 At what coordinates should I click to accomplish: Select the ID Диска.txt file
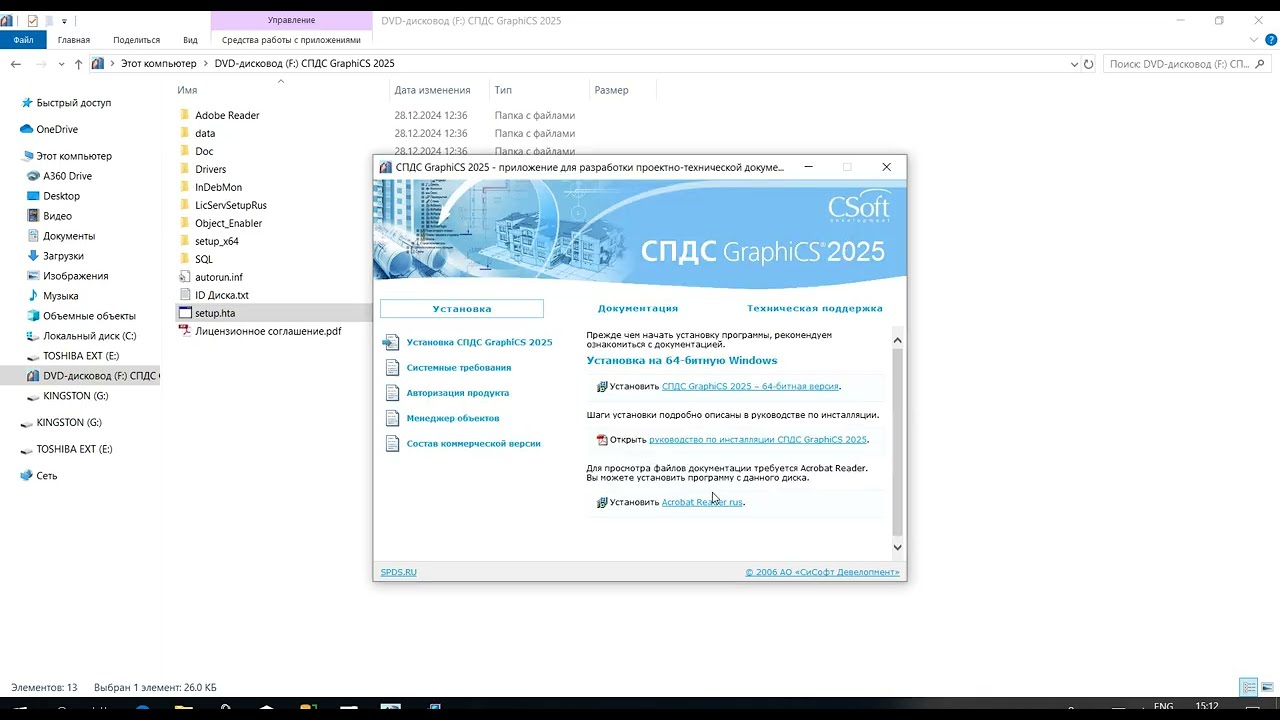222,296
